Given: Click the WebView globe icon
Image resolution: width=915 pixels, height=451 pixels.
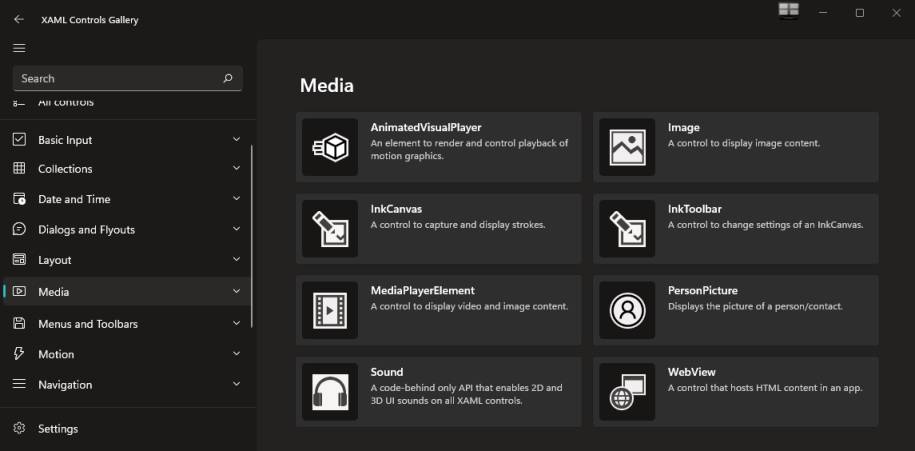Looking at the screenshot, I should coord(627,392).
